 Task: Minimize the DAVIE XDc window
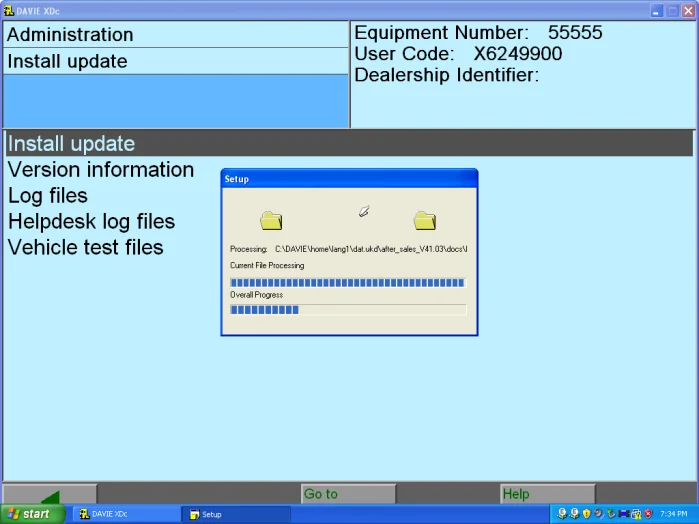(x=656, y=11)
